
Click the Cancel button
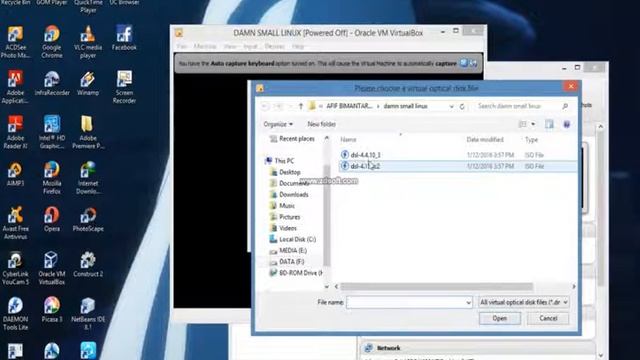[548, 318]
